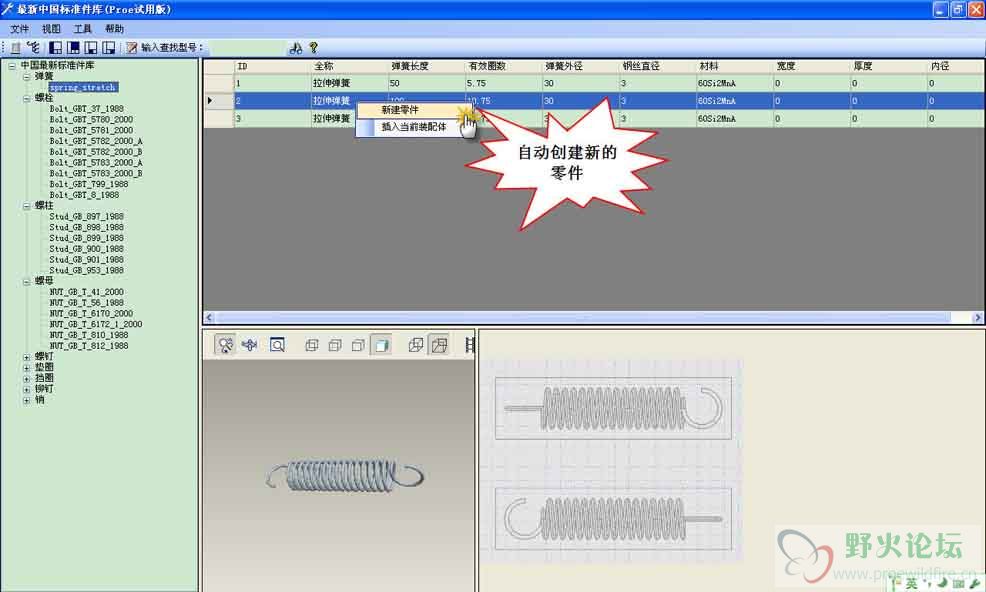Open the 帮助 menu
The image size is (986, 592).
coord(114,29)
